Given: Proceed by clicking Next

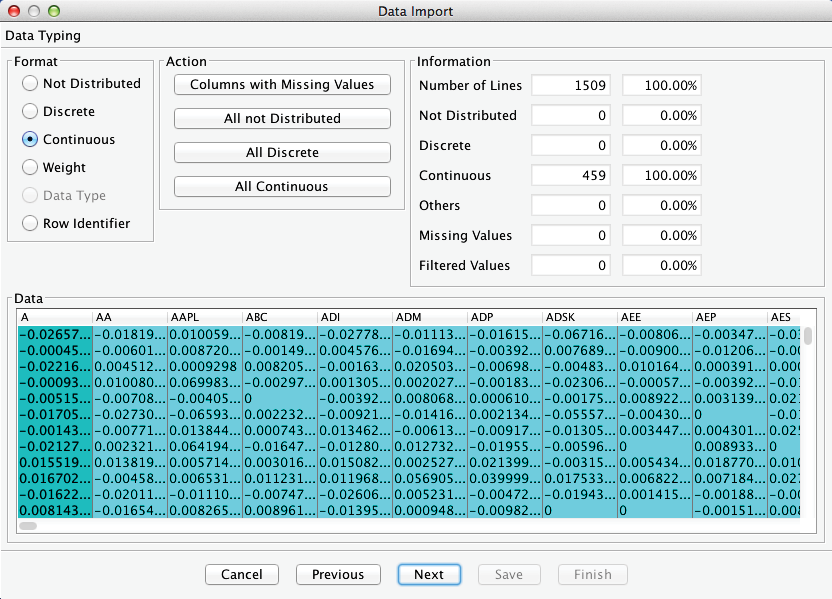Looking at the screenshot, I should tap(429, 575).
